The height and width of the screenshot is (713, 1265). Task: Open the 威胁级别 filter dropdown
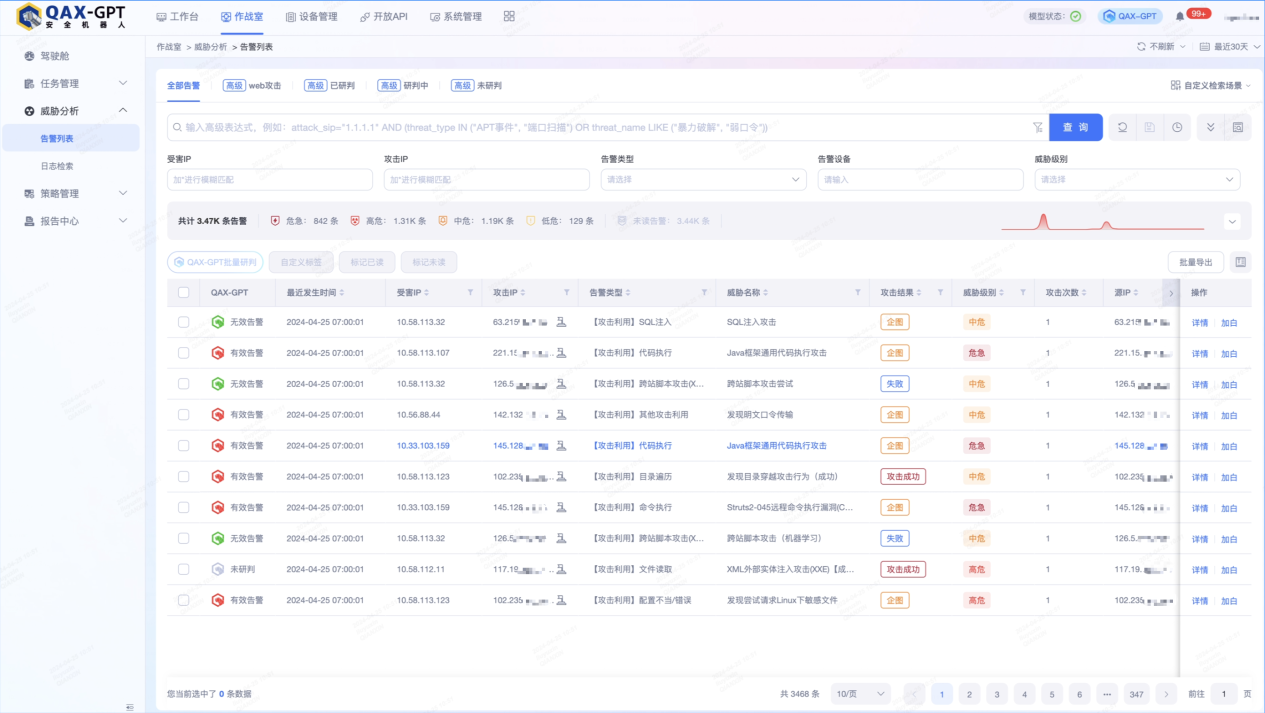tap(1137, 179)
